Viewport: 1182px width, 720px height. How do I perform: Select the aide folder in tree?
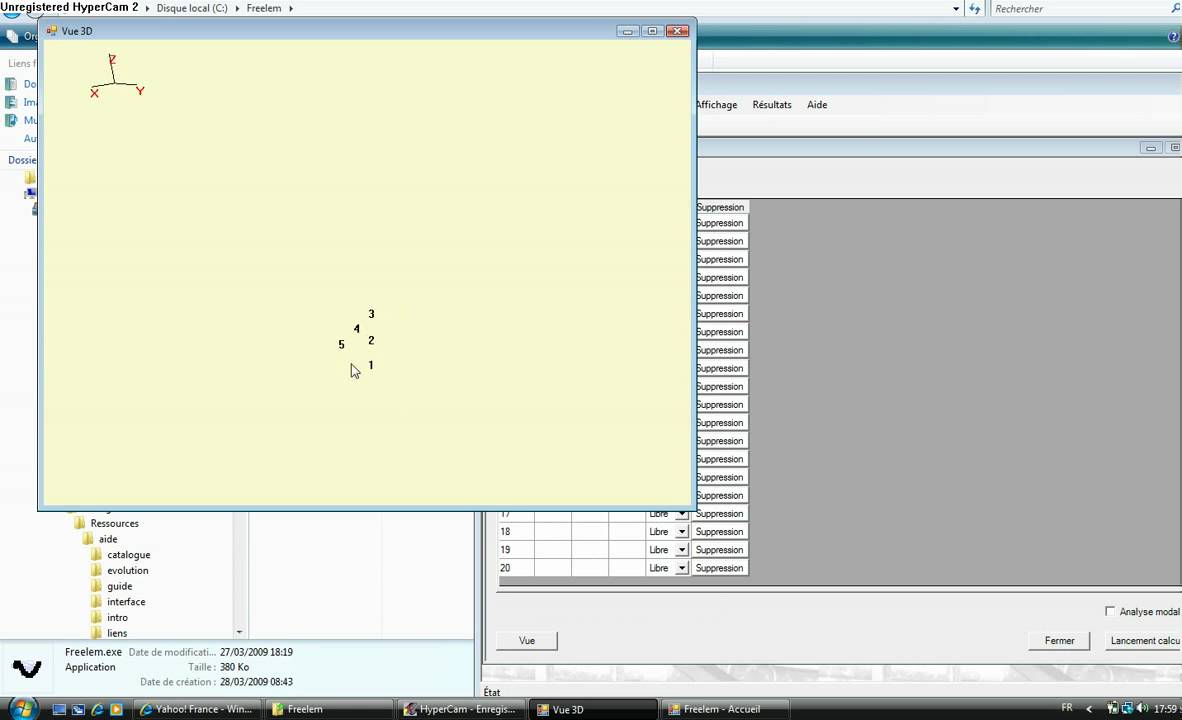tap(108, 539)
